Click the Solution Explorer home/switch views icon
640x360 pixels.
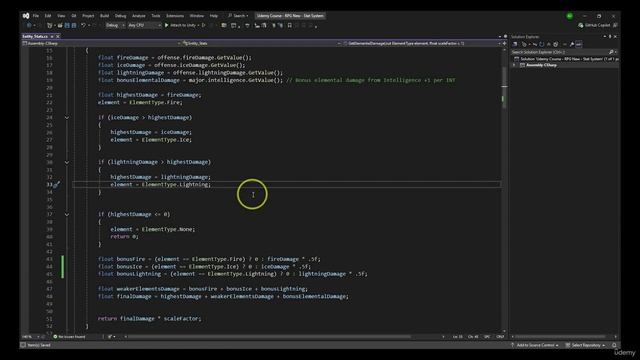coord(515,44)
